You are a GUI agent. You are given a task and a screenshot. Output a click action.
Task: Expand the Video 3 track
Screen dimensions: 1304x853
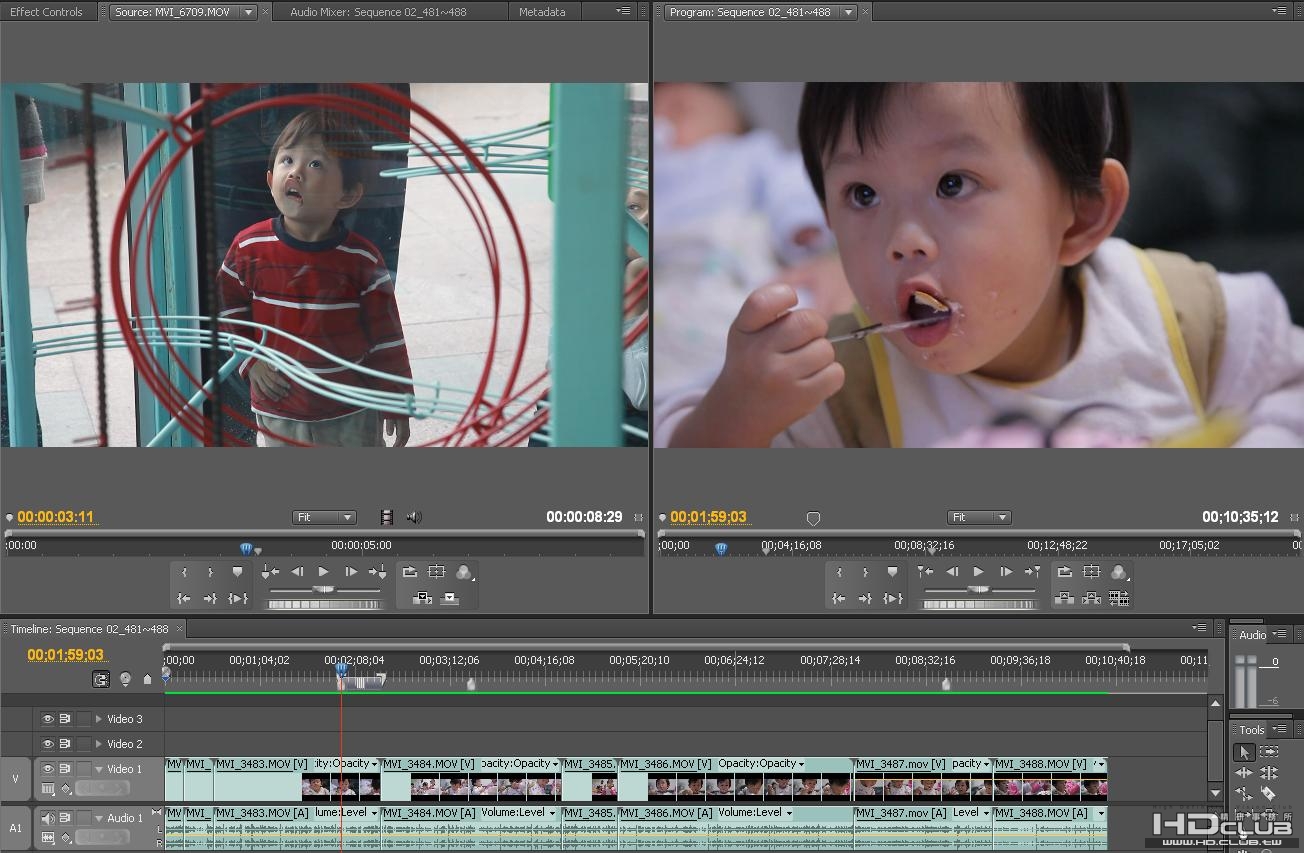pos(98,719)
